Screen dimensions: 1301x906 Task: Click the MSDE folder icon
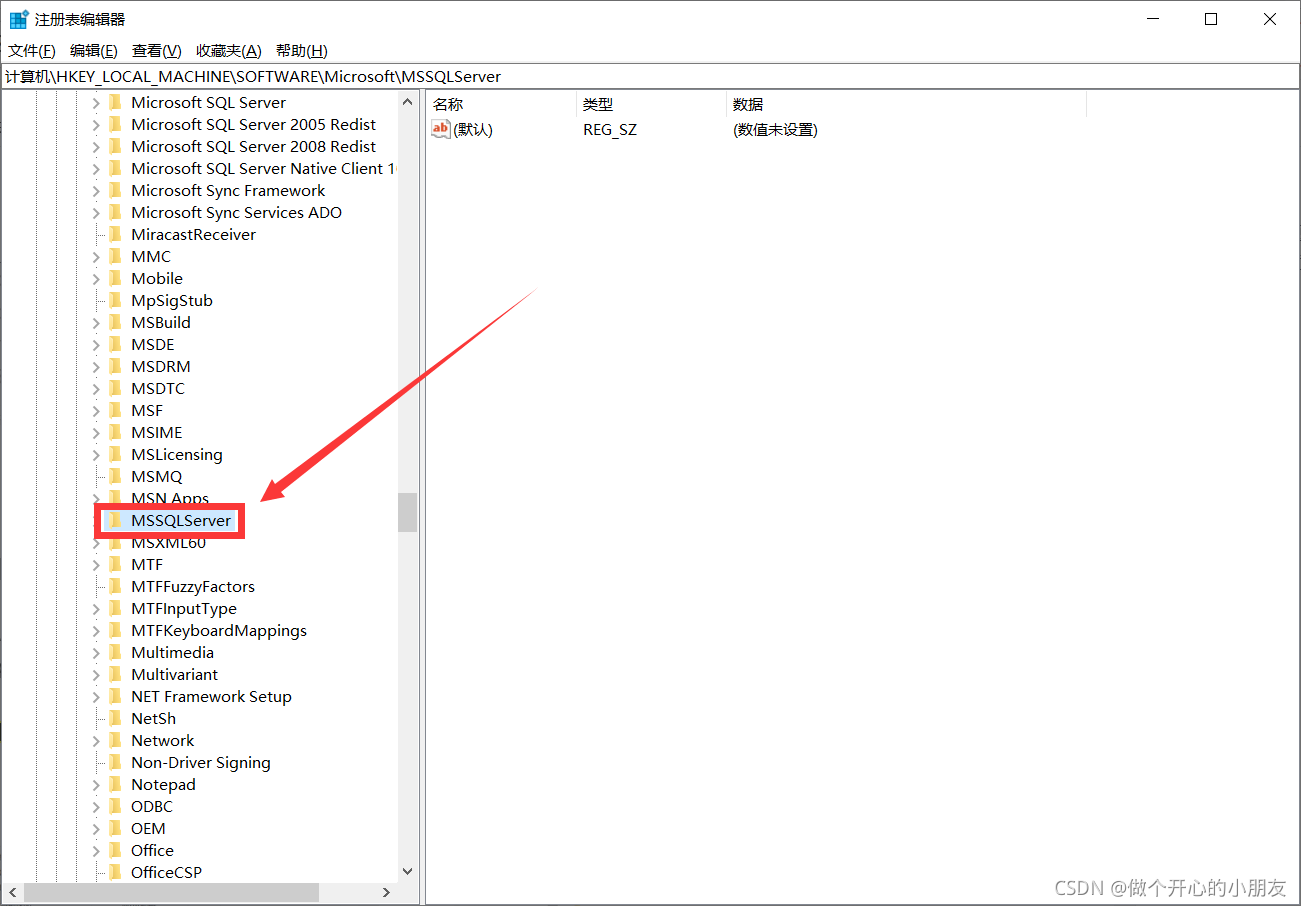click(x=116, y=344)
